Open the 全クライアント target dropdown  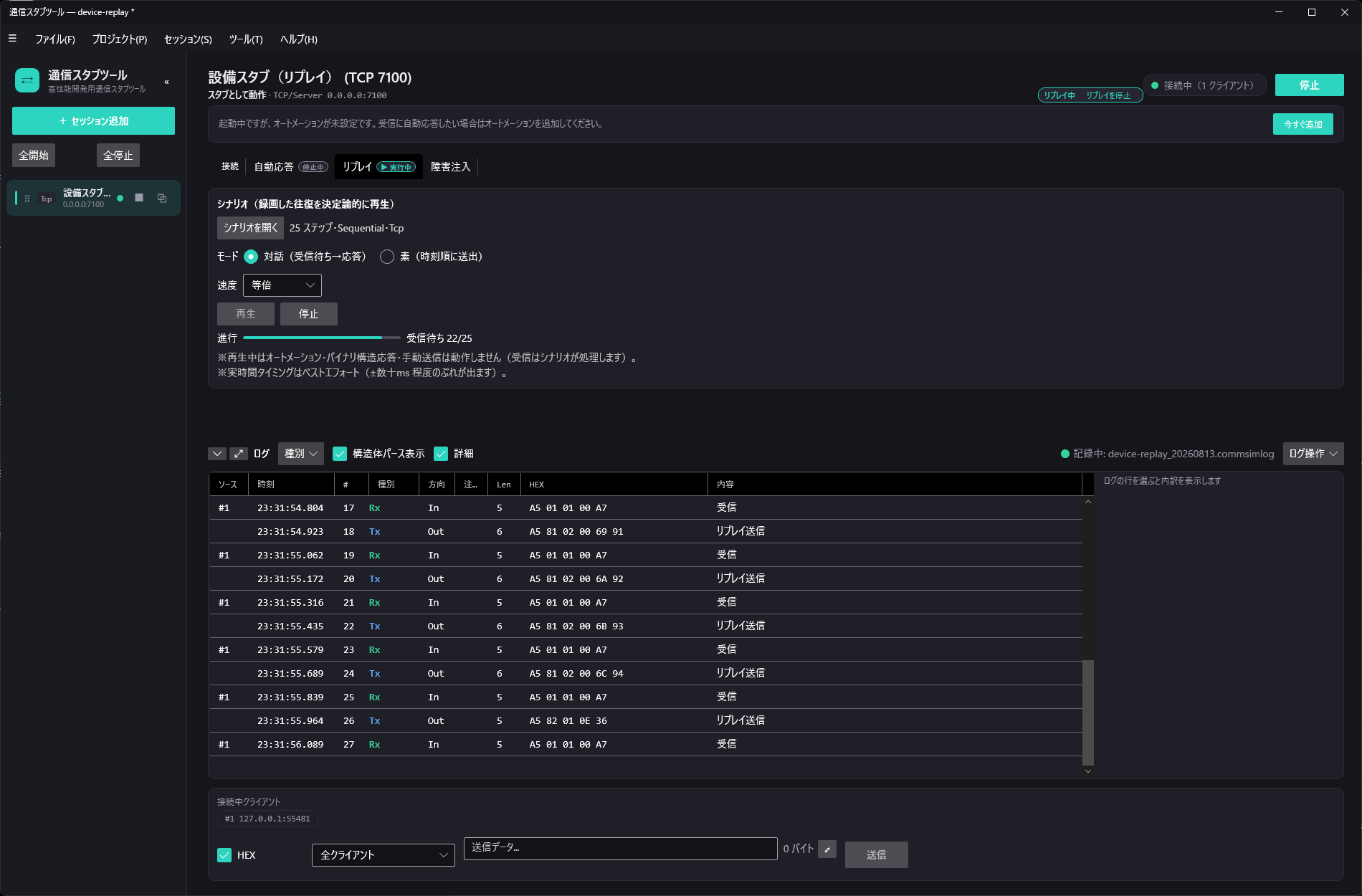(384, 855)
